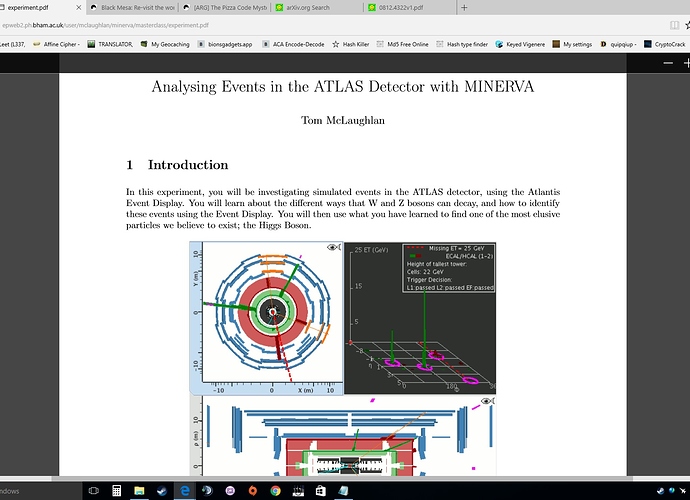Screen dimensions: 690x500
Task: Switch to the Black Mesa tab
Action: coord(130,6)
